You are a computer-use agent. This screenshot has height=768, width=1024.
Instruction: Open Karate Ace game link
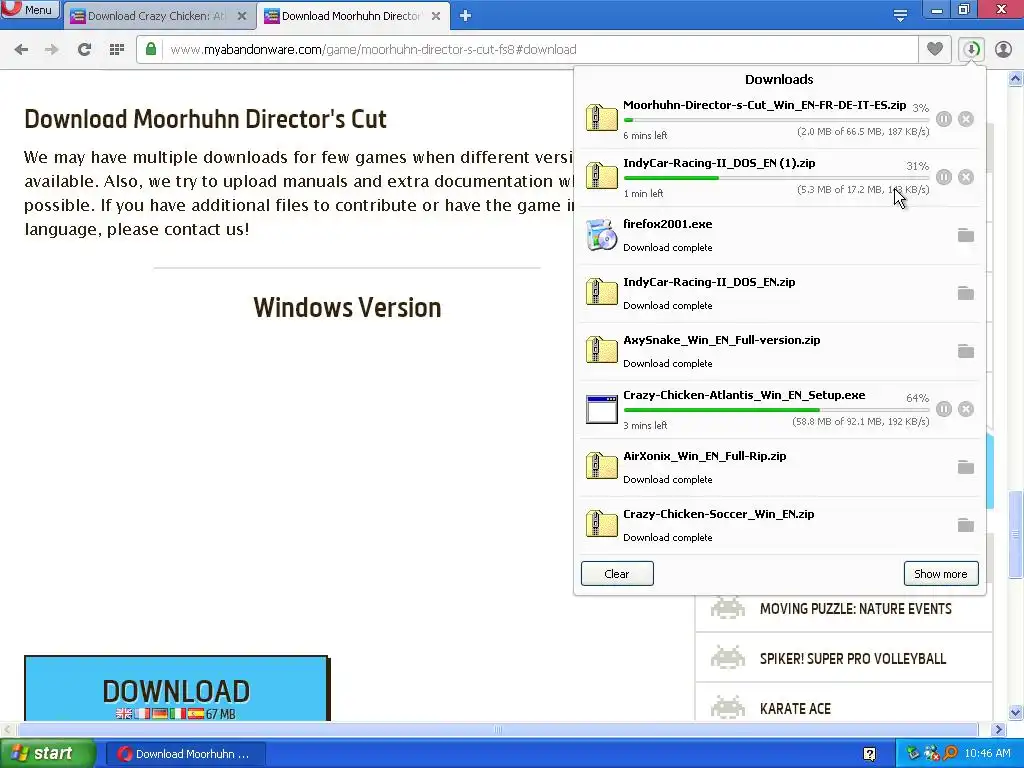tap(795, 709)
